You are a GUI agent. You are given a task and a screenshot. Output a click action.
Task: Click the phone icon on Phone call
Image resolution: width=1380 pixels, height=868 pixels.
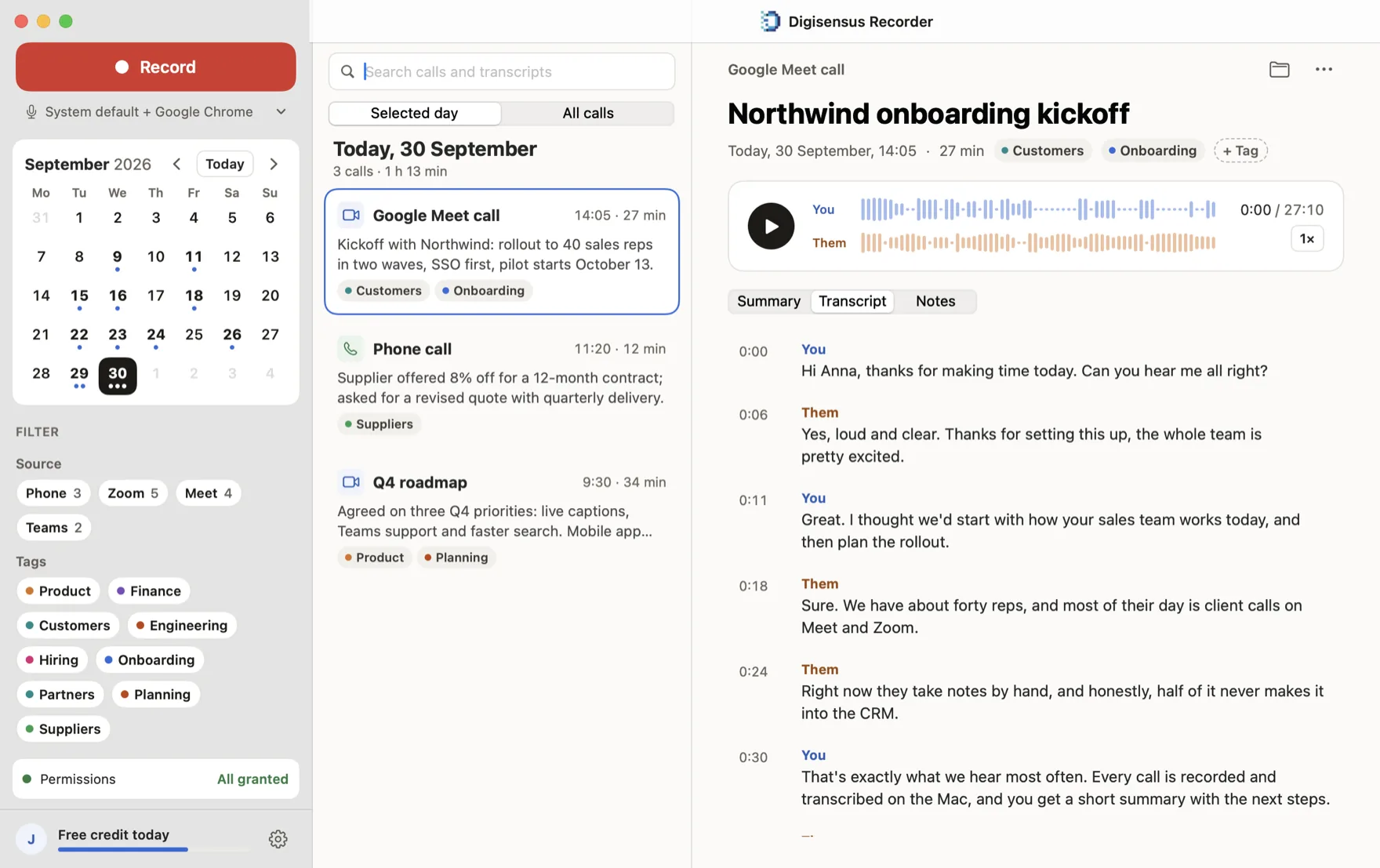350,348
